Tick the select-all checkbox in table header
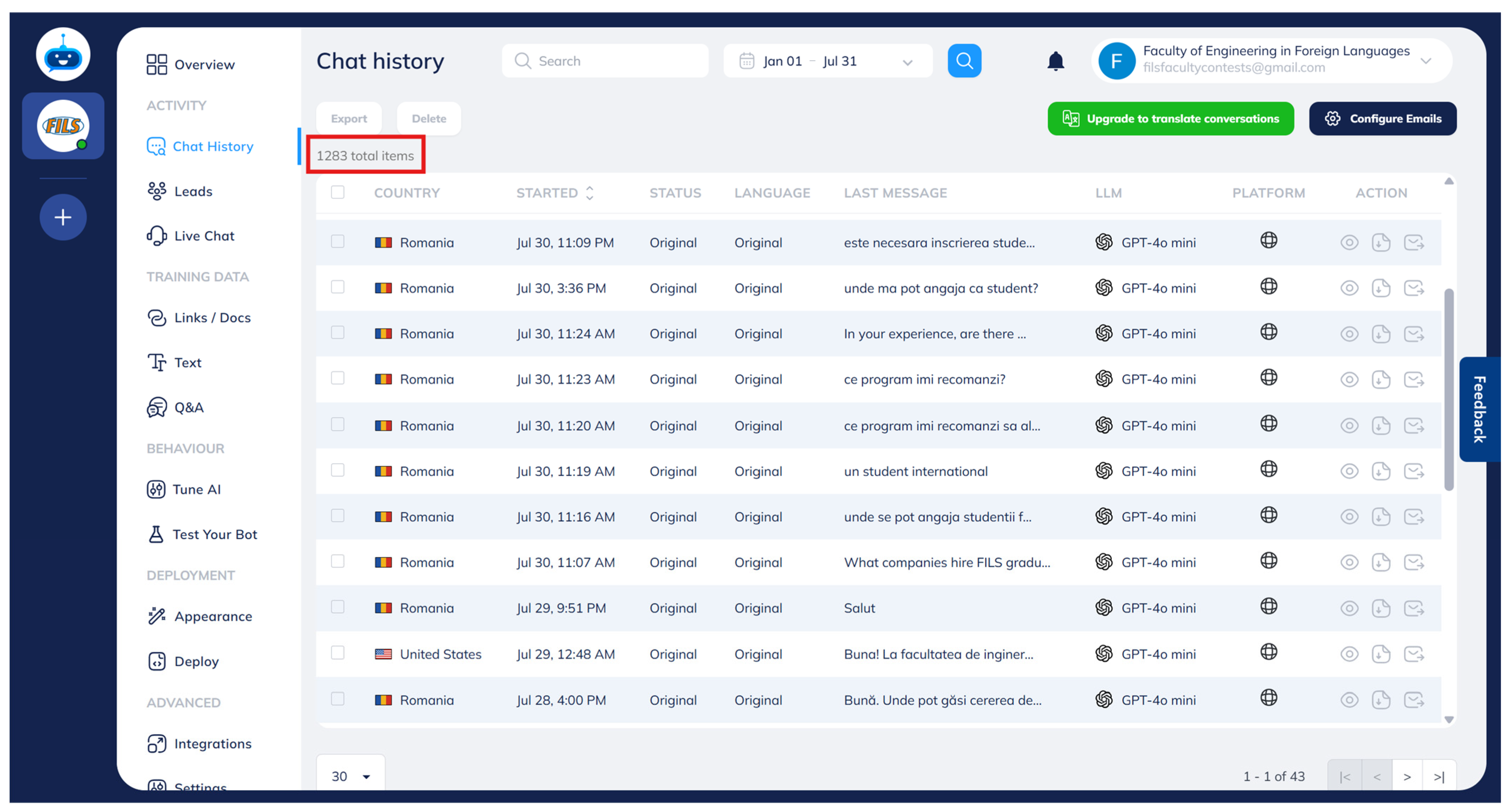 point(338,192)
